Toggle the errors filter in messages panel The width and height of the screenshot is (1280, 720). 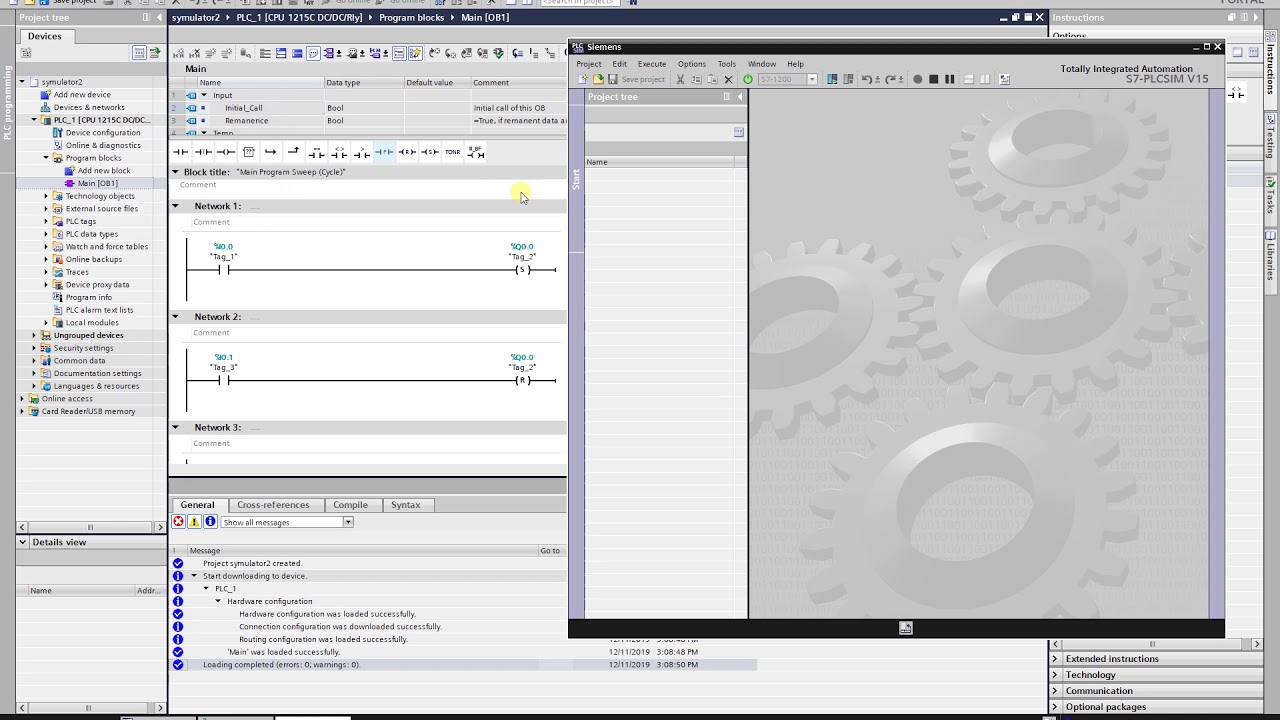click(x=178, y=522)
